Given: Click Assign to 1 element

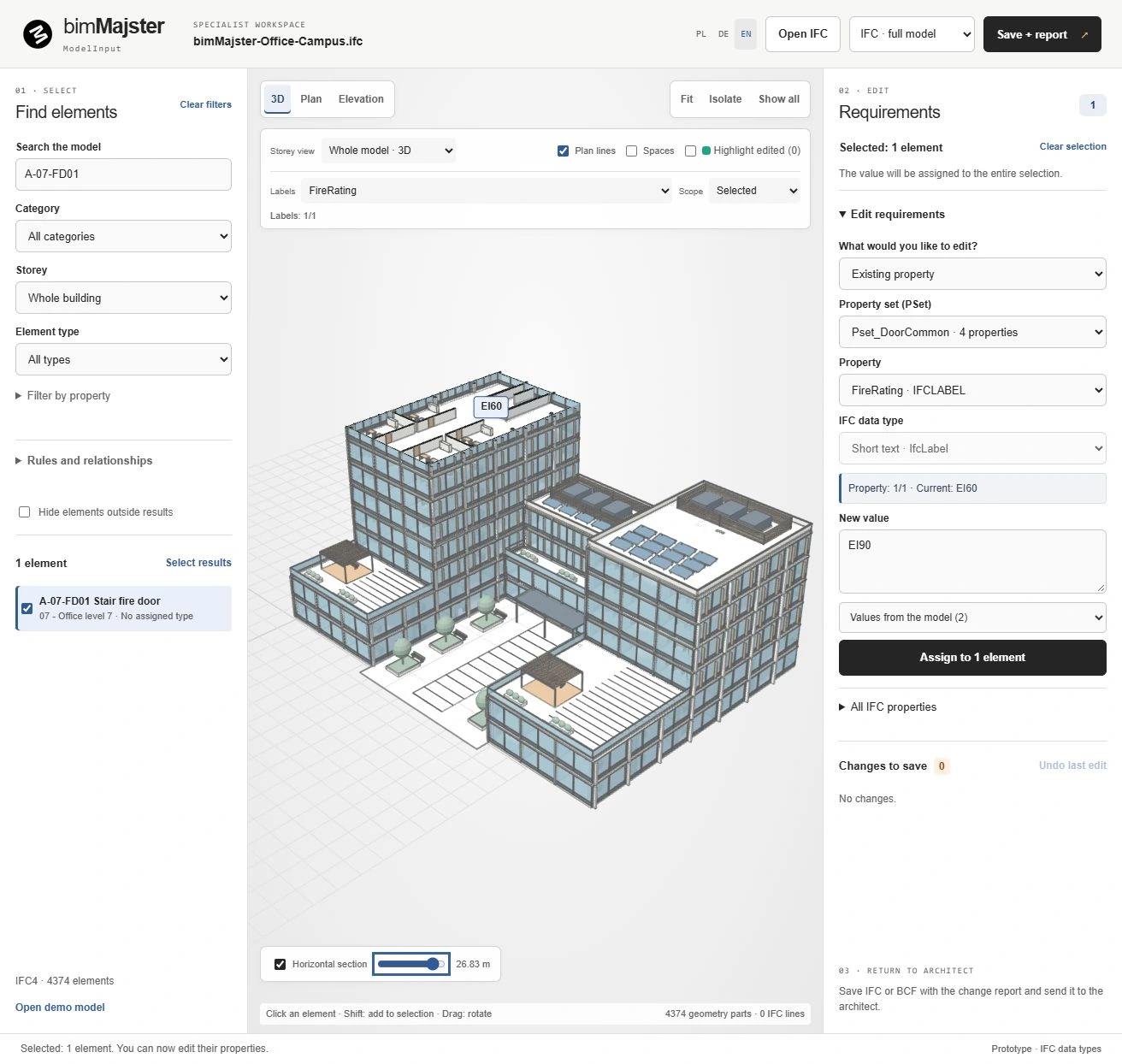Looking at the screenshot, I should pyautogui.click(x=972, y=658).
